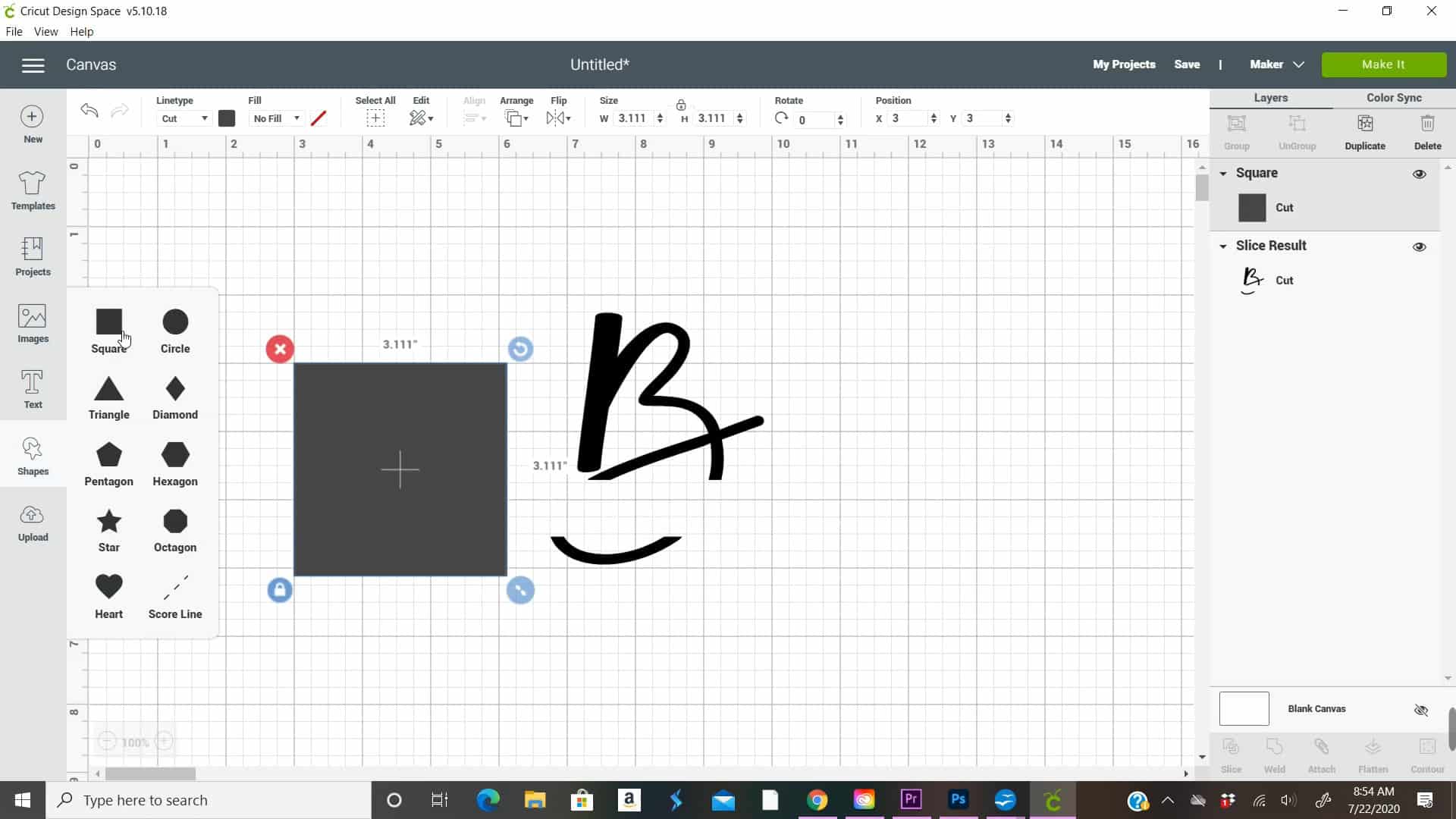Click the Blank Canvas color swatch
The width and height of the screenshot is (1456, 819).
pyautogui.click(x=1244, y=709)
